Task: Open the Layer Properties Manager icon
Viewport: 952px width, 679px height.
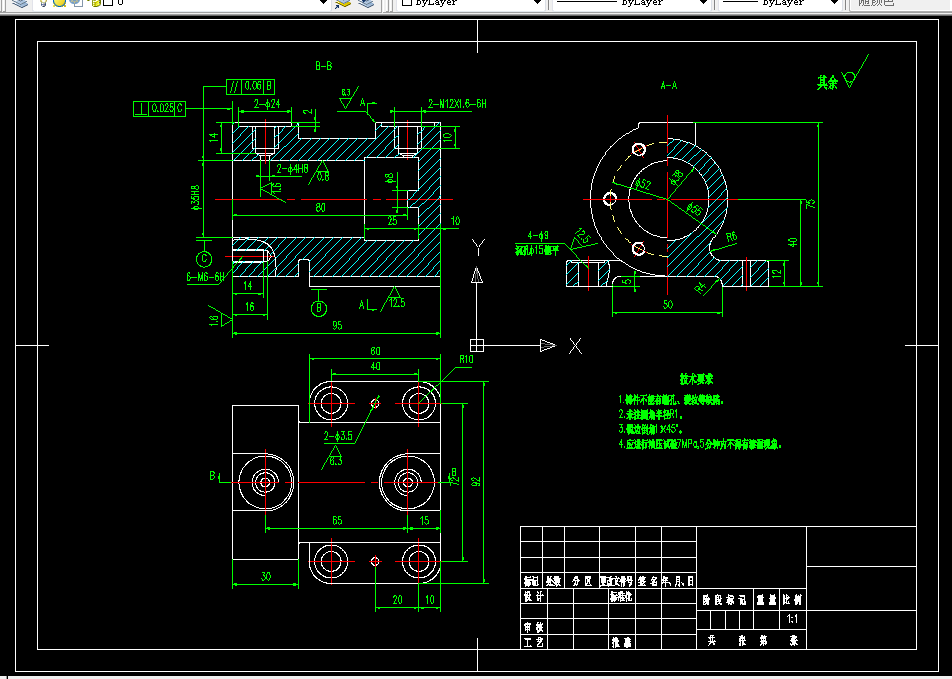Action: [20, 3]
